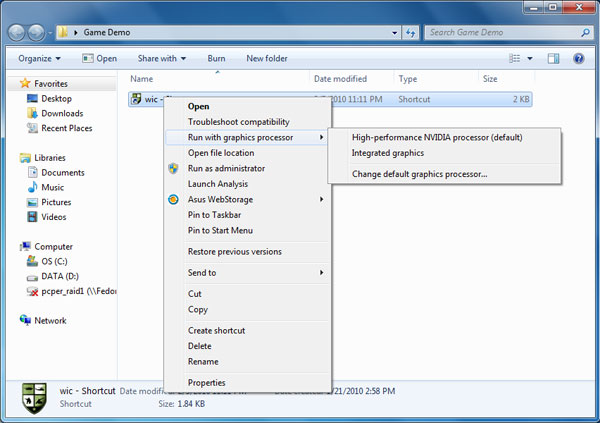Sort by Date modified column header
Viewport: 600px width, 423px height.
point(351,79)
